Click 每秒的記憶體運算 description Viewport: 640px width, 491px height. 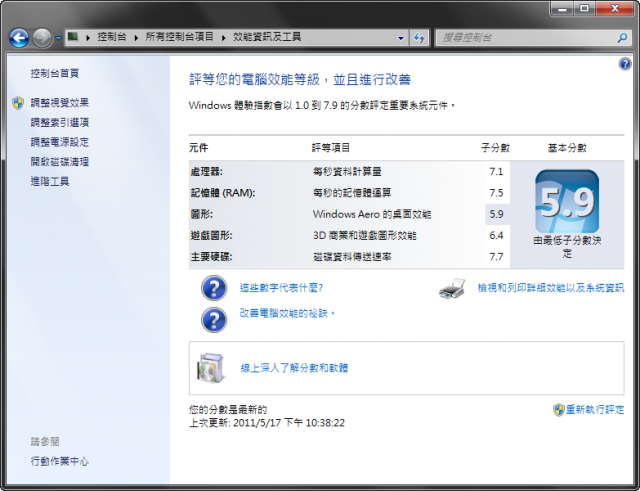click(352, 193)
